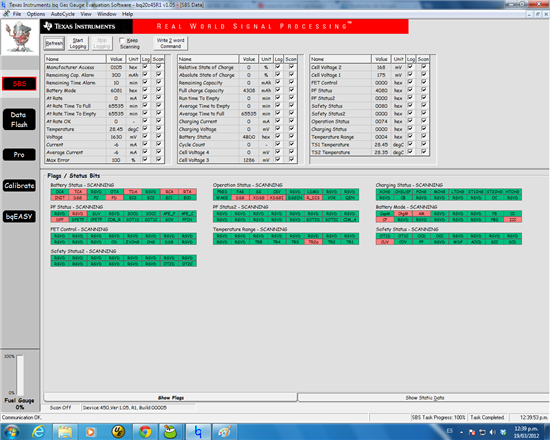
Task: Show hidden system tray icons
Action: [462, 432]
